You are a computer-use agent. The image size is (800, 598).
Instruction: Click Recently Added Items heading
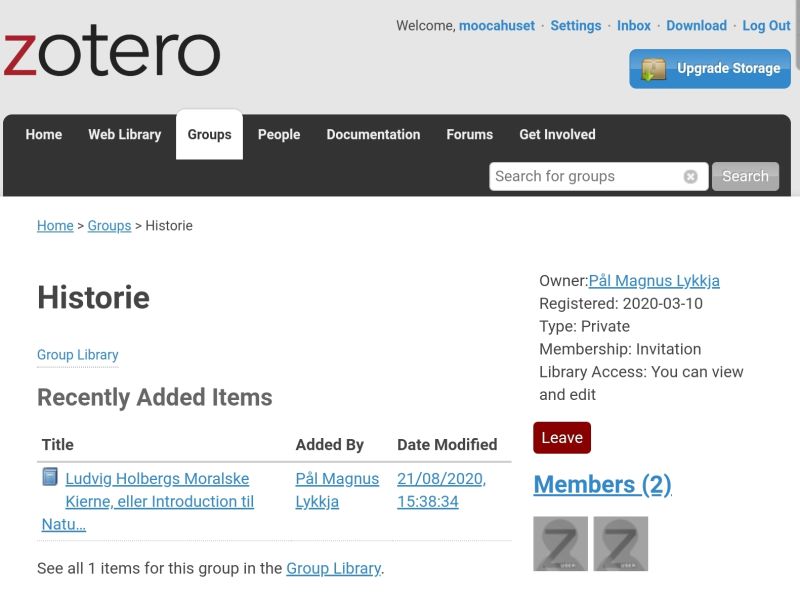[155, 397]
